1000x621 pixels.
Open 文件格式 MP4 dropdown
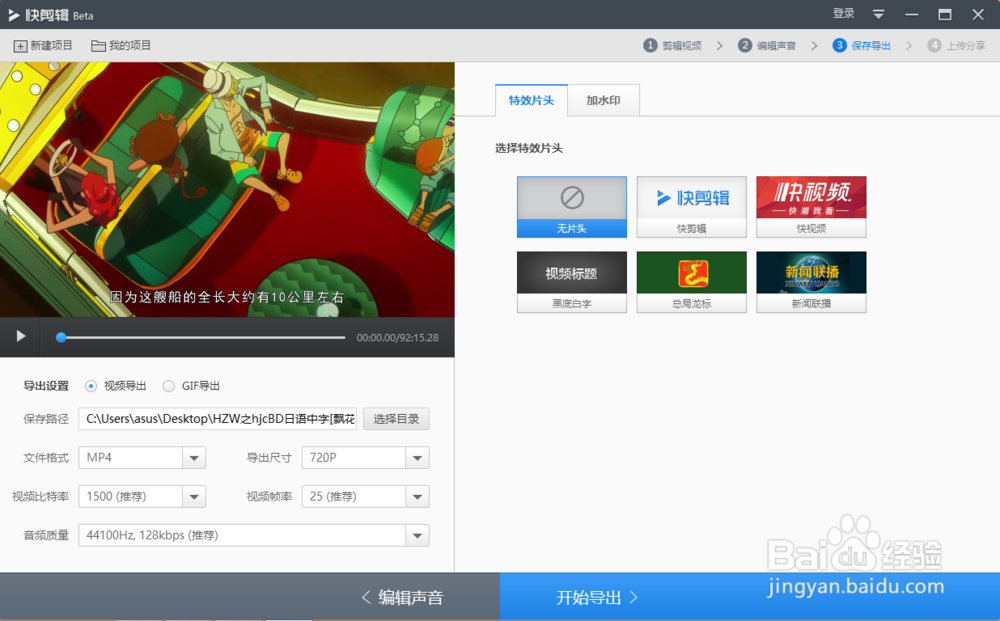142,458
